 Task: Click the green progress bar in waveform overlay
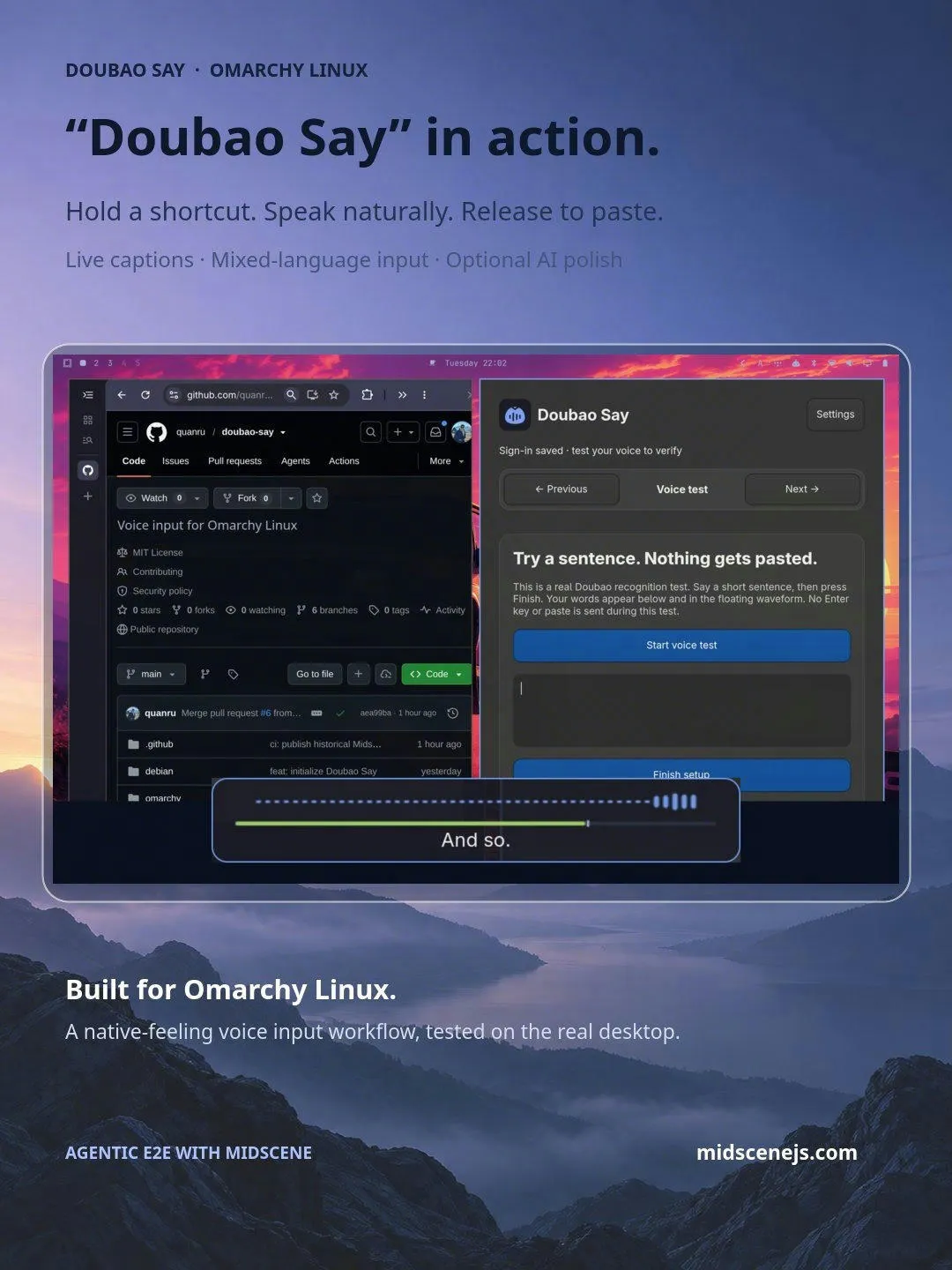tap(412, 824)
